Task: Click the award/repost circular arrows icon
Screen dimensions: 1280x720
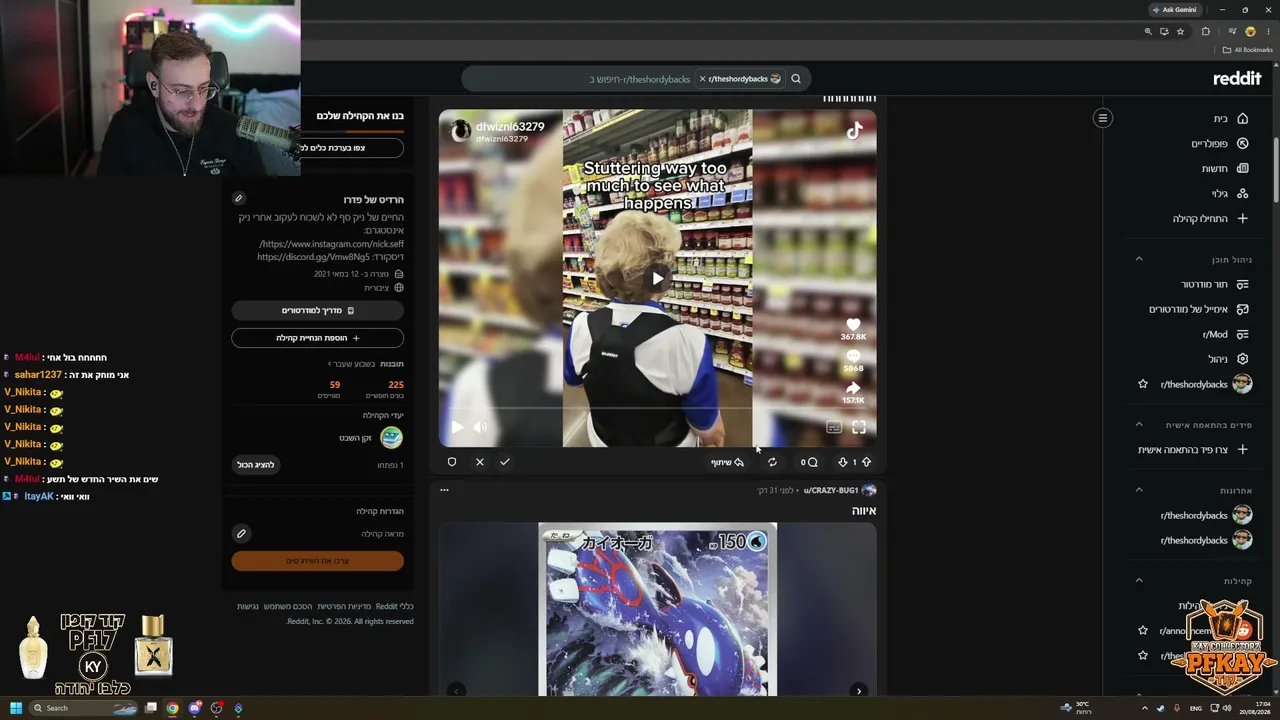Action: [772, 462]
